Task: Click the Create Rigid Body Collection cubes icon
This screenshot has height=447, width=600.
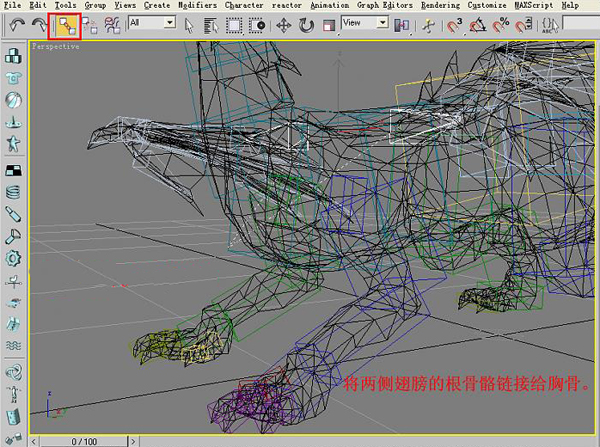Action: point(13,55)
